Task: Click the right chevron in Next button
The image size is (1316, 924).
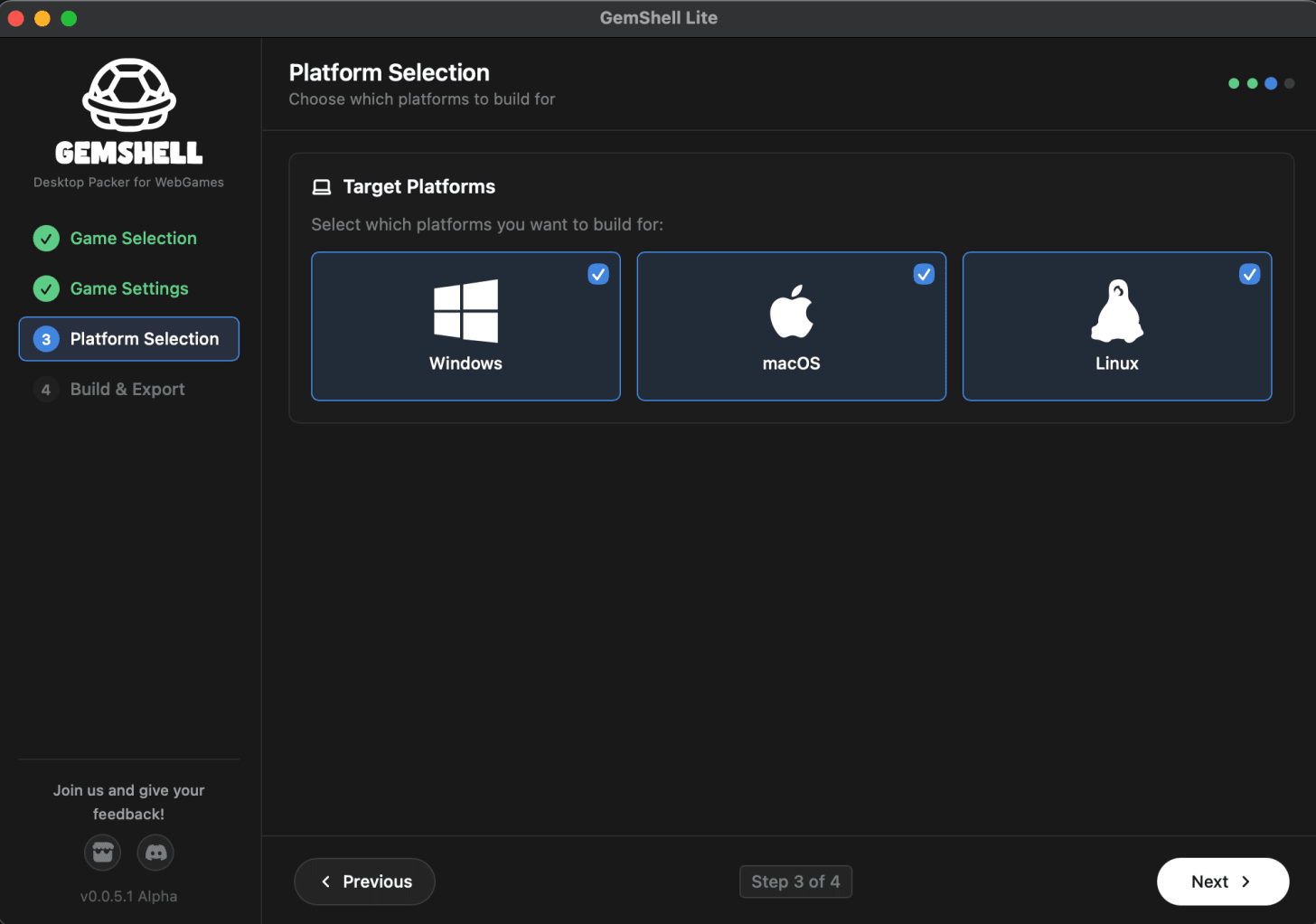Action: tap(1245, 882)
